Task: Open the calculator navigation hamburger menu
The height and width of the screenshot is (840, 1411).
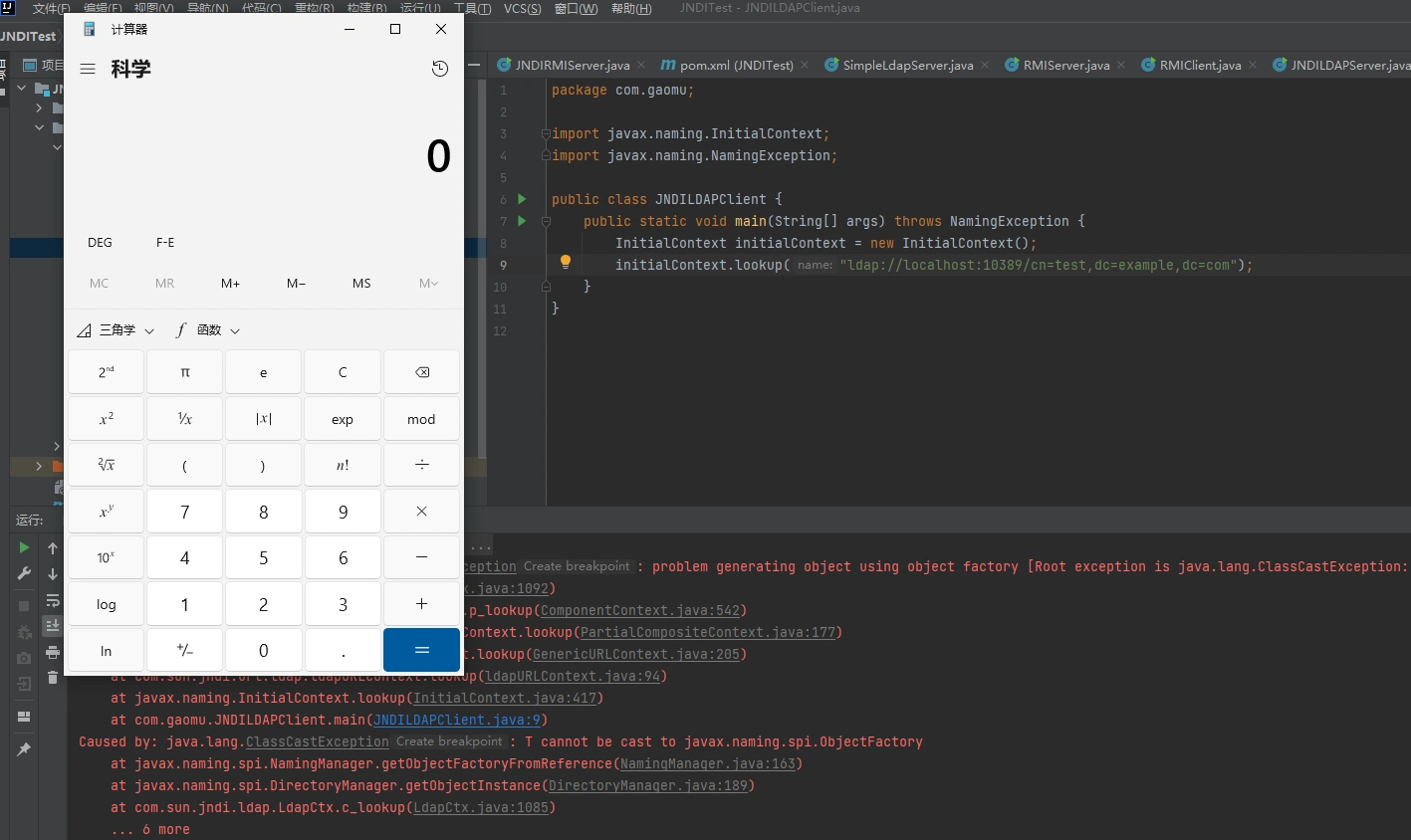Action: (x=88, y=69)
